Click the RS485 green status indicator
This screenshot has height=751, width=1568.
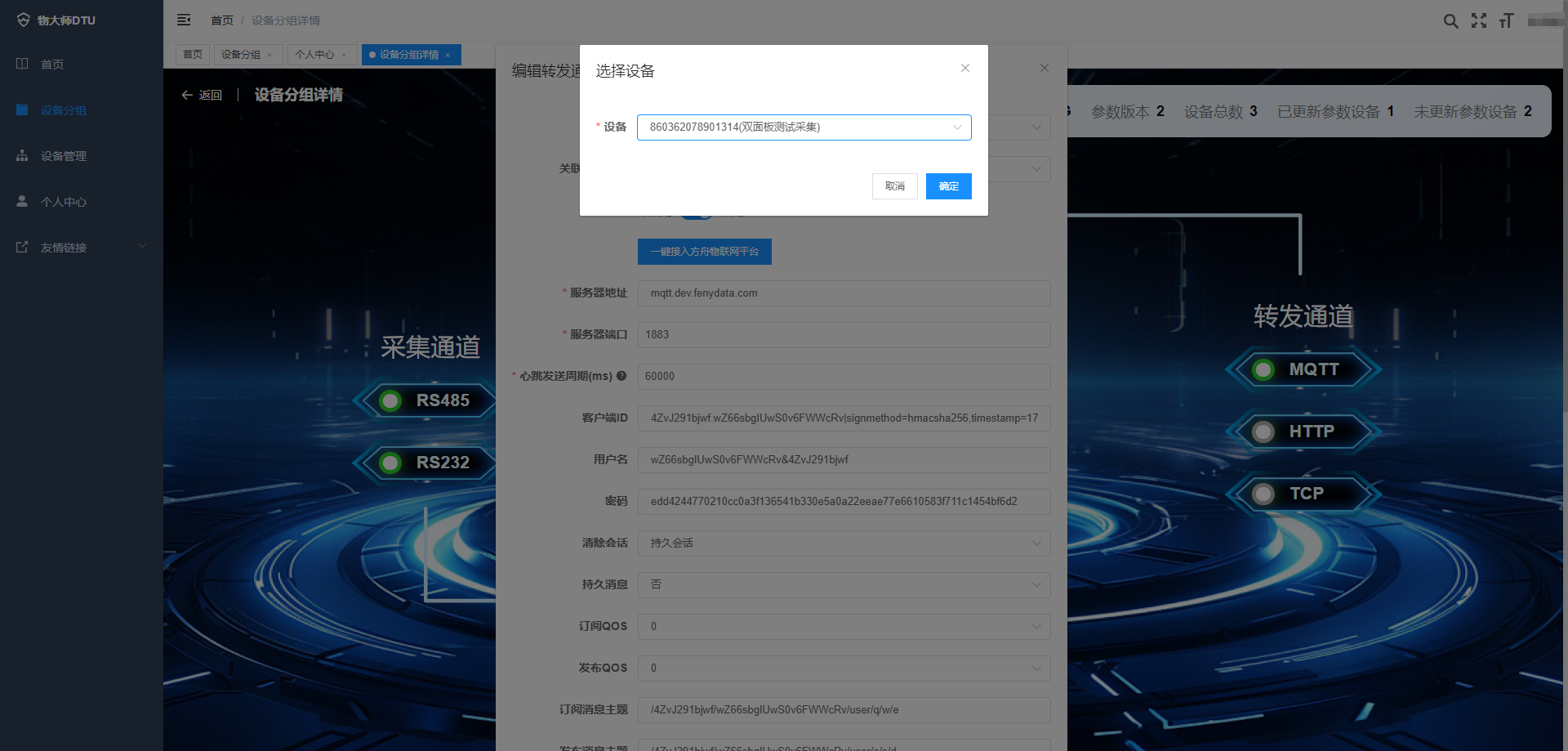(390, 400)
